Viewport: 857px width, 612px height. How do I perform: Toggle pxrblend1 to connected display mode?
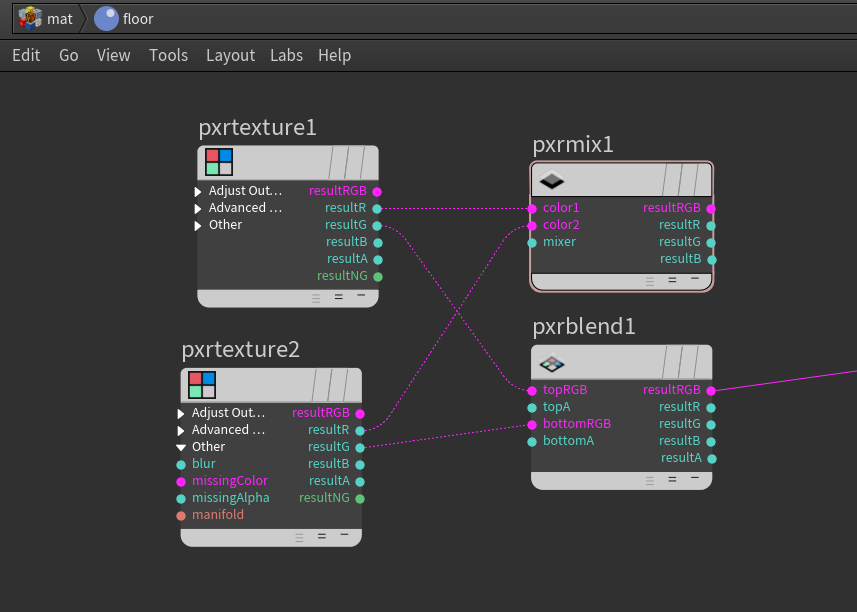(671, 480)
